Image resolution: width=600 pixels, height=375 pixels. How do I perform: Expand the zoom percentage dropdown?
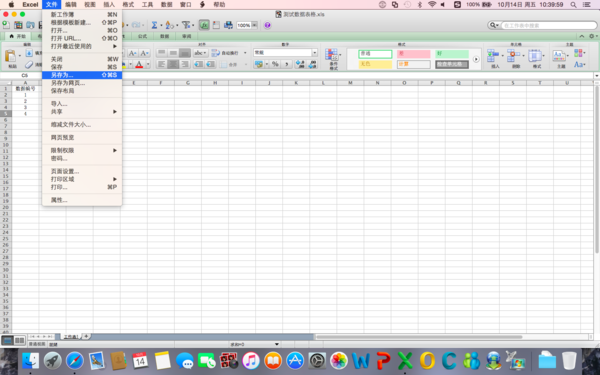254,25
